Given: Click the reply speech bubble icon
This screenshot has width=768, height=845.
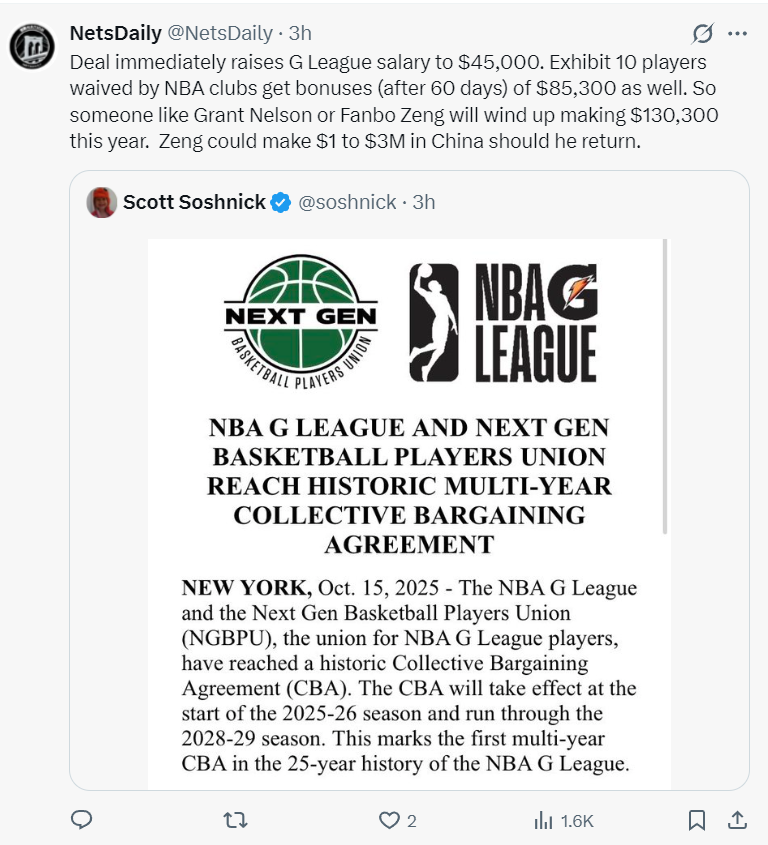Looking at the screenshot, I should (x=83, y=820).
